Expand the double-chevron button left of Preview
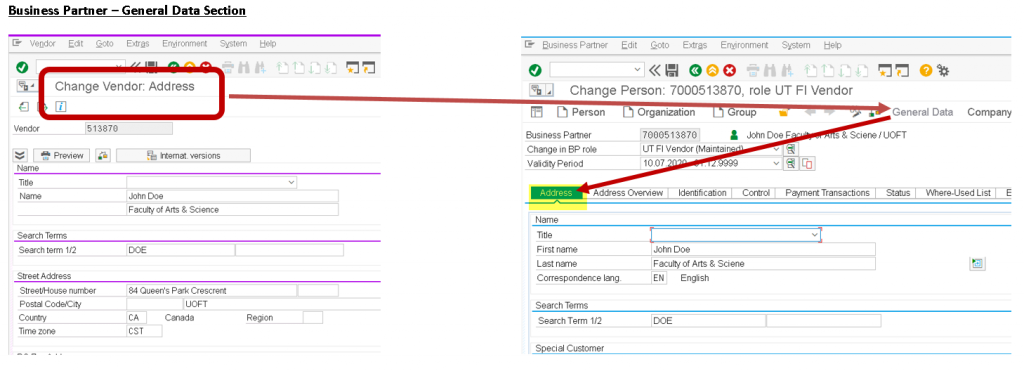1024x371 pixels. pyautogui.click(x=20, y=155)
